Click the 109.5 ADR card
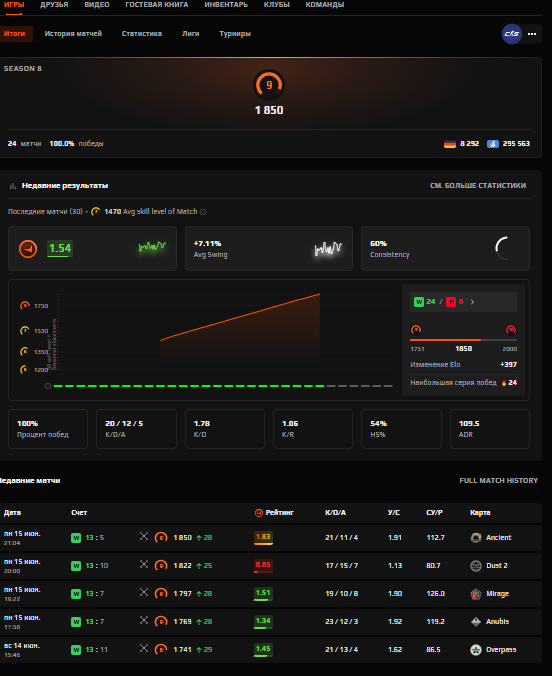 click(x=490, y=429)
